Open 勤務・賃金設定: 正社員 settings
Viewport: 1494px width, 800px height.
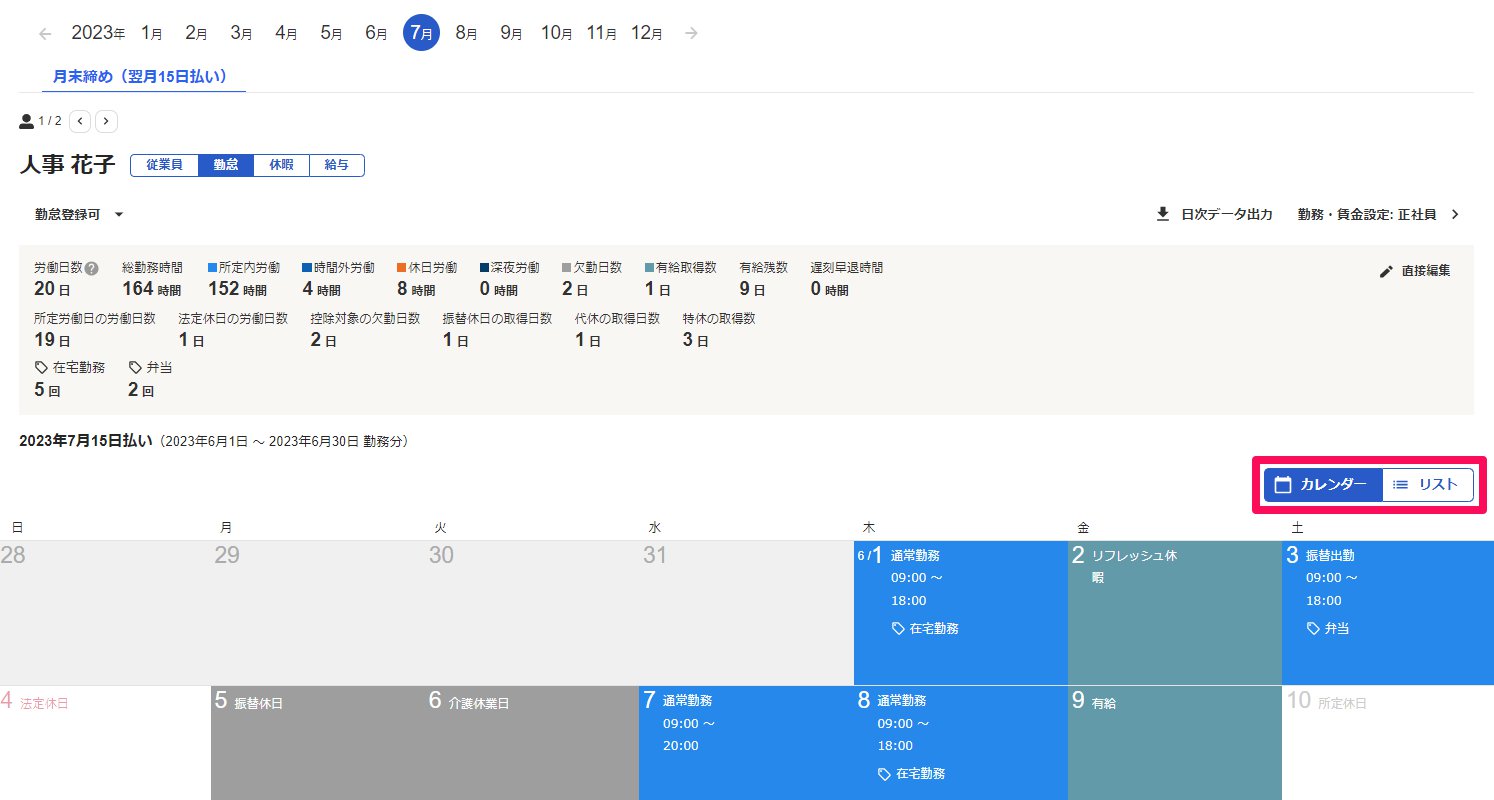[x=1379, y=214]
